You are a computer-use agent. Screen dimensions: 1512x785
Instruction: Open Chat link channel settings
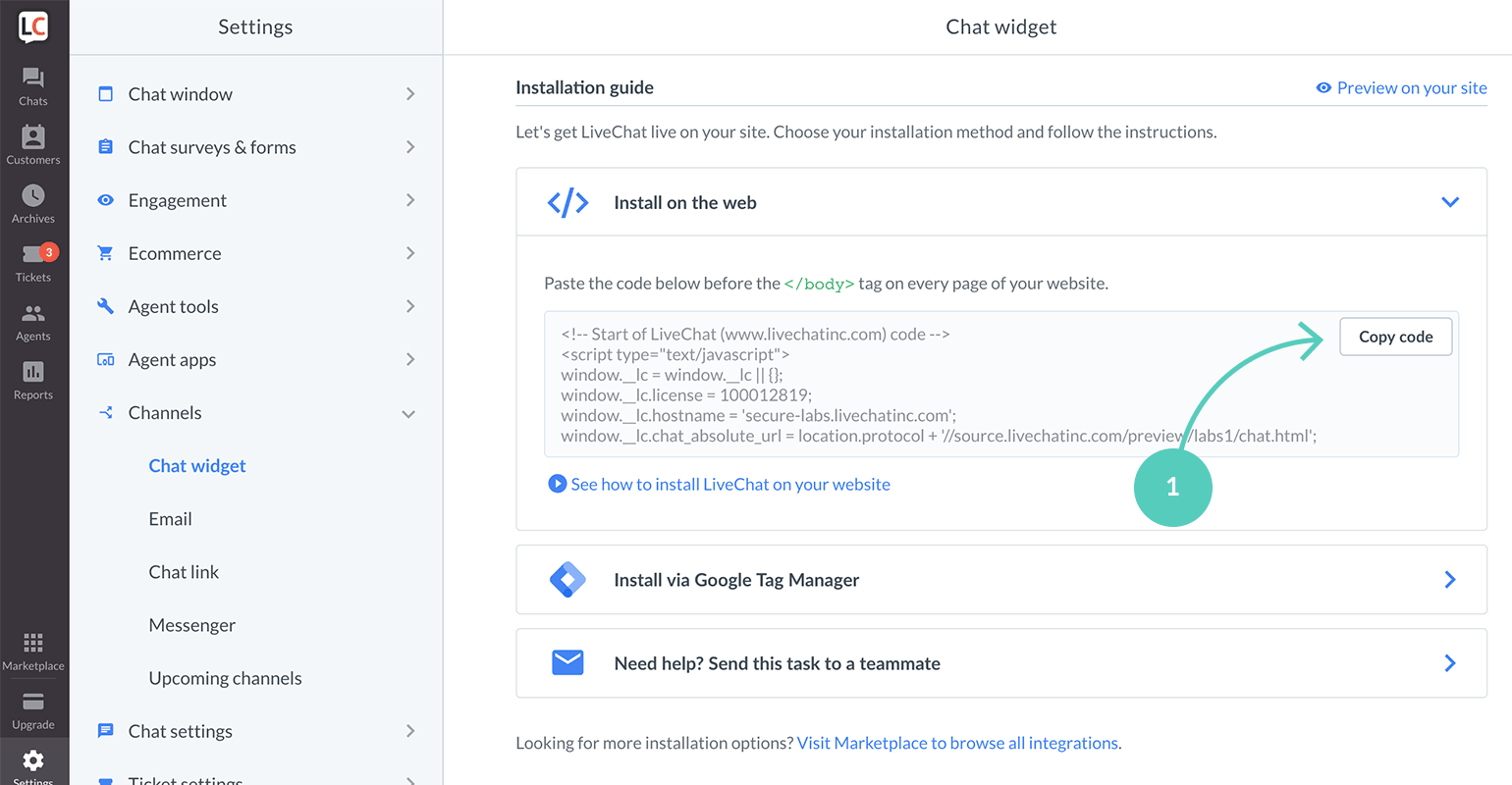184,572
